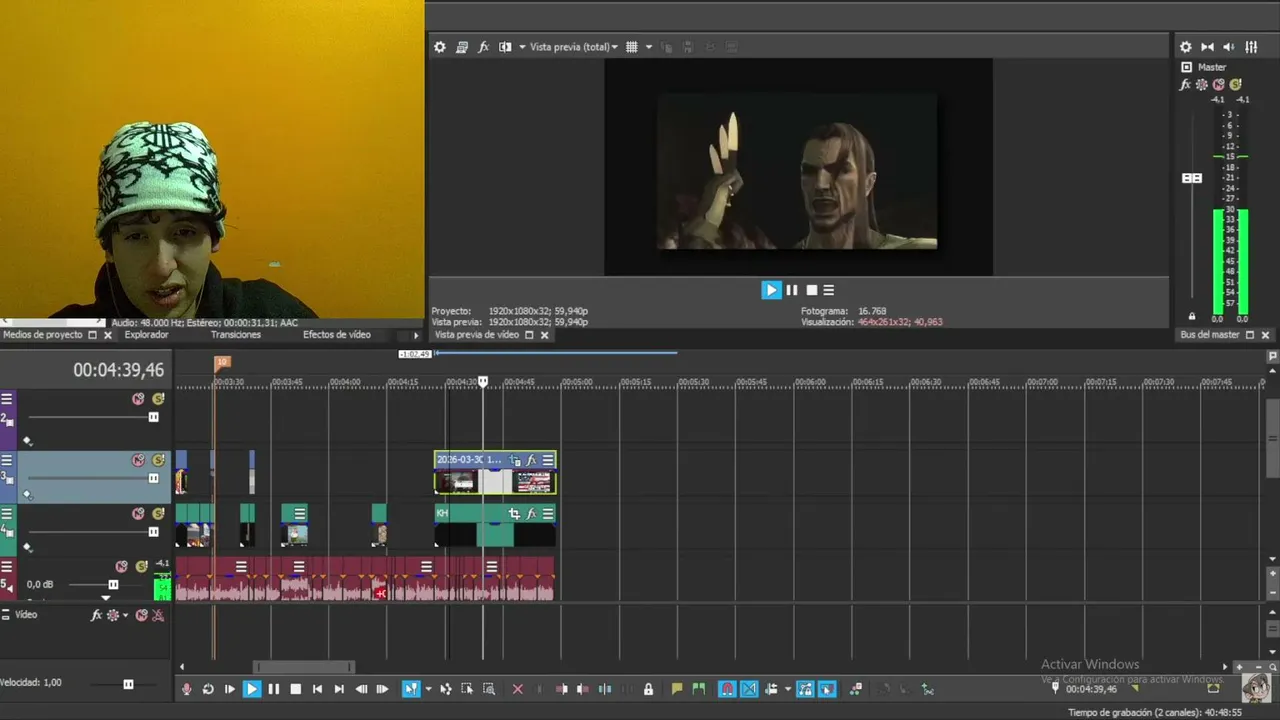1280x720 pixels.
Task: Open mixer faders icon on Master bus
Action: (x=1251, y=47)
